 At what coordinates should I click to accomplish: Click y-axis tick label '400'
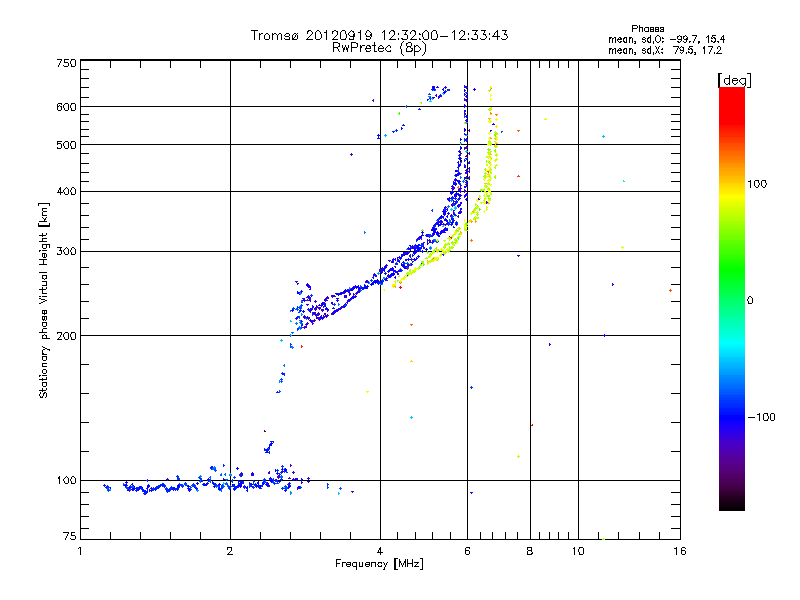pyautogui.click(x=66, y=191)
